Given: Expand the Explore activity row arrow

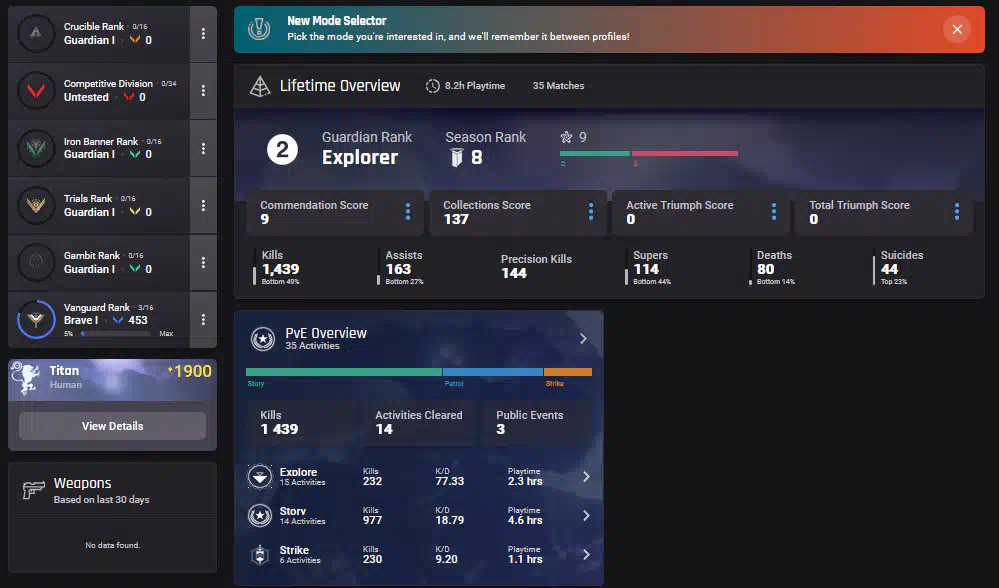Looking at the screenshot, I should coord(586,477).
